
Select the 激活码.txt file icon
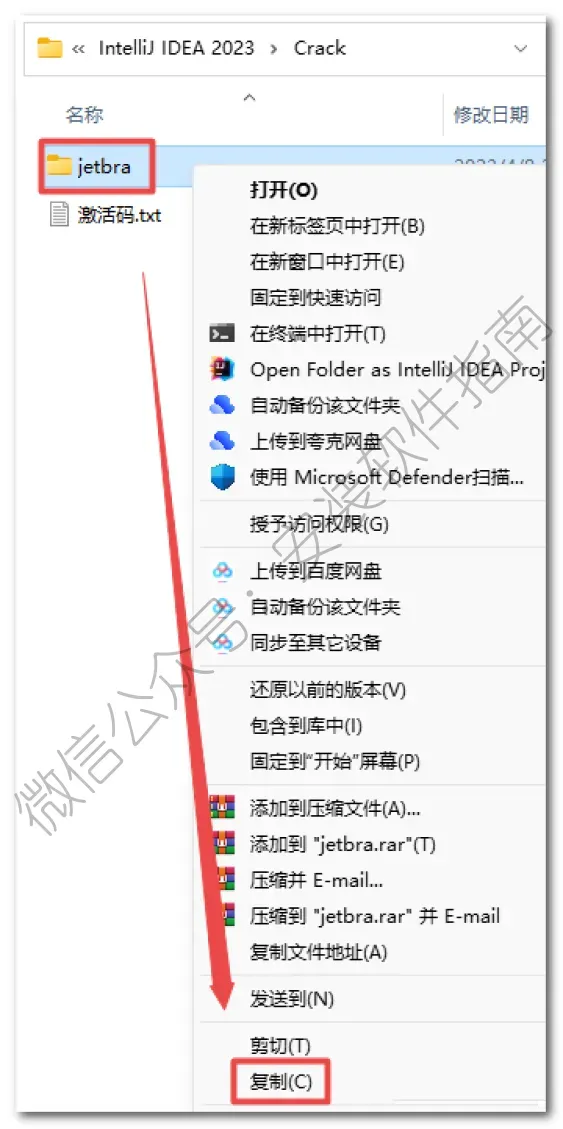click(x=60, y=215)
